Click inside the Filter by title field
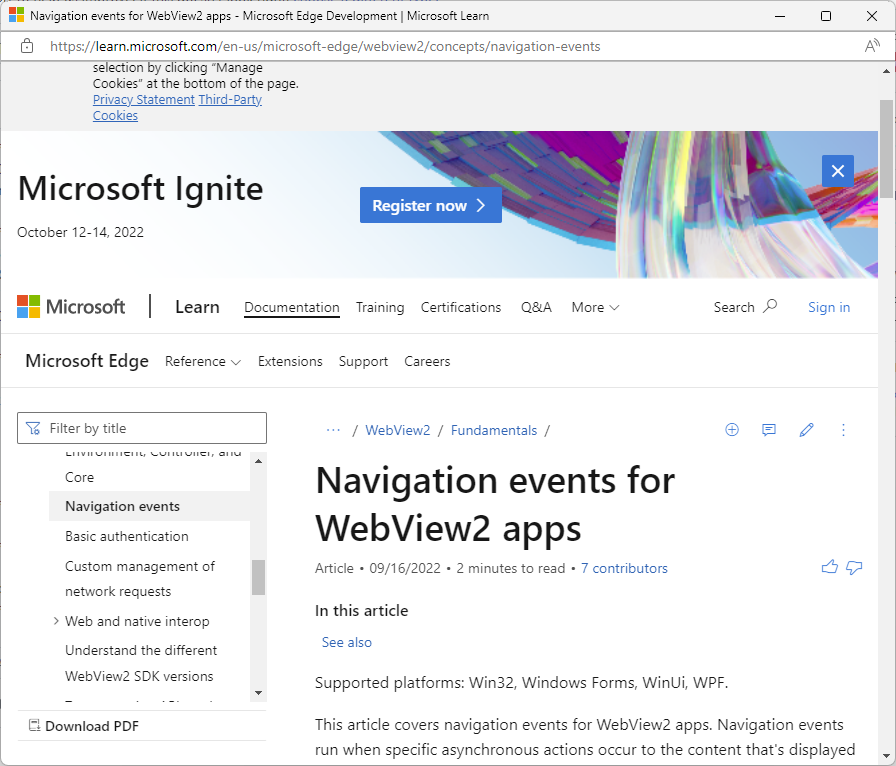The height and width of the screenshot is (766, 896). 141,427
